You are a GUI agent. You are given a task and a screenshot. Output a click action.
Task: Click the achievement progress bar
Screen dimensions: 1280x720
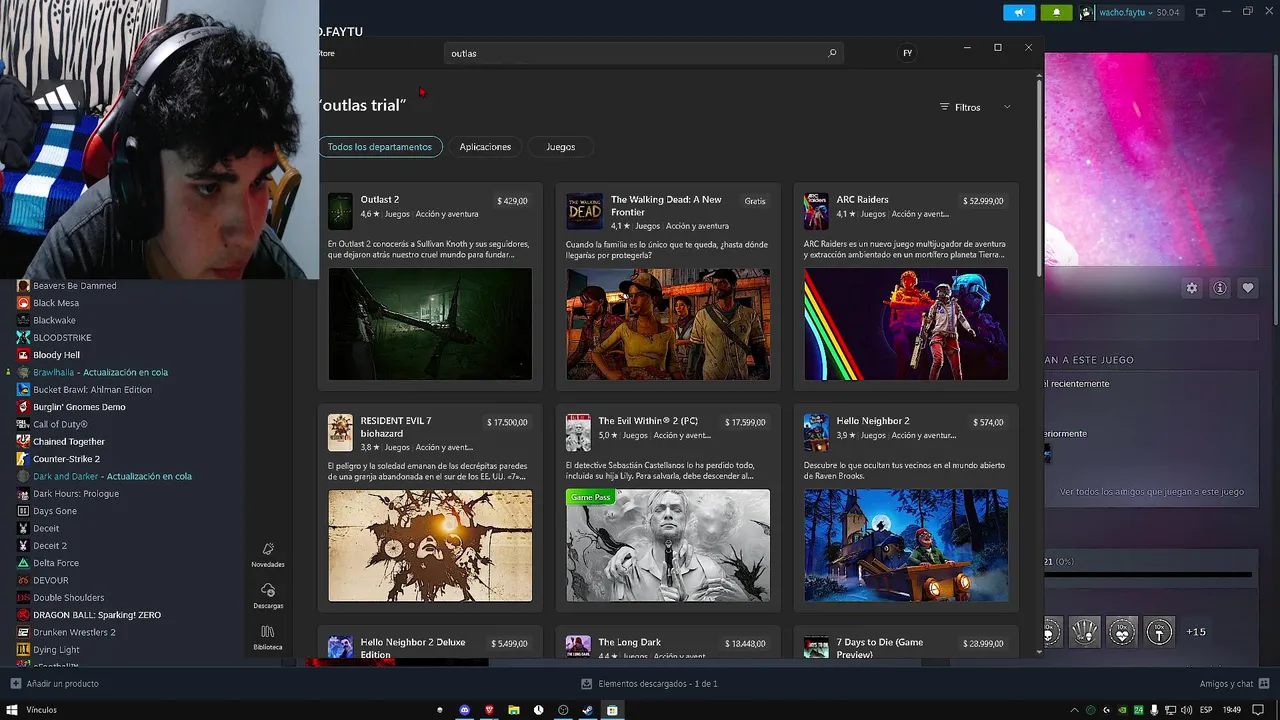1148,575
